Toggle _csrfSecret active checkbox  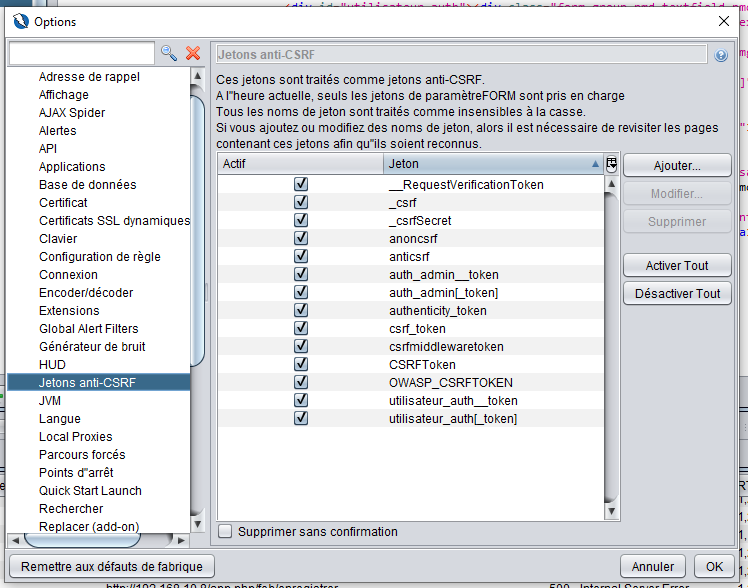301,220
